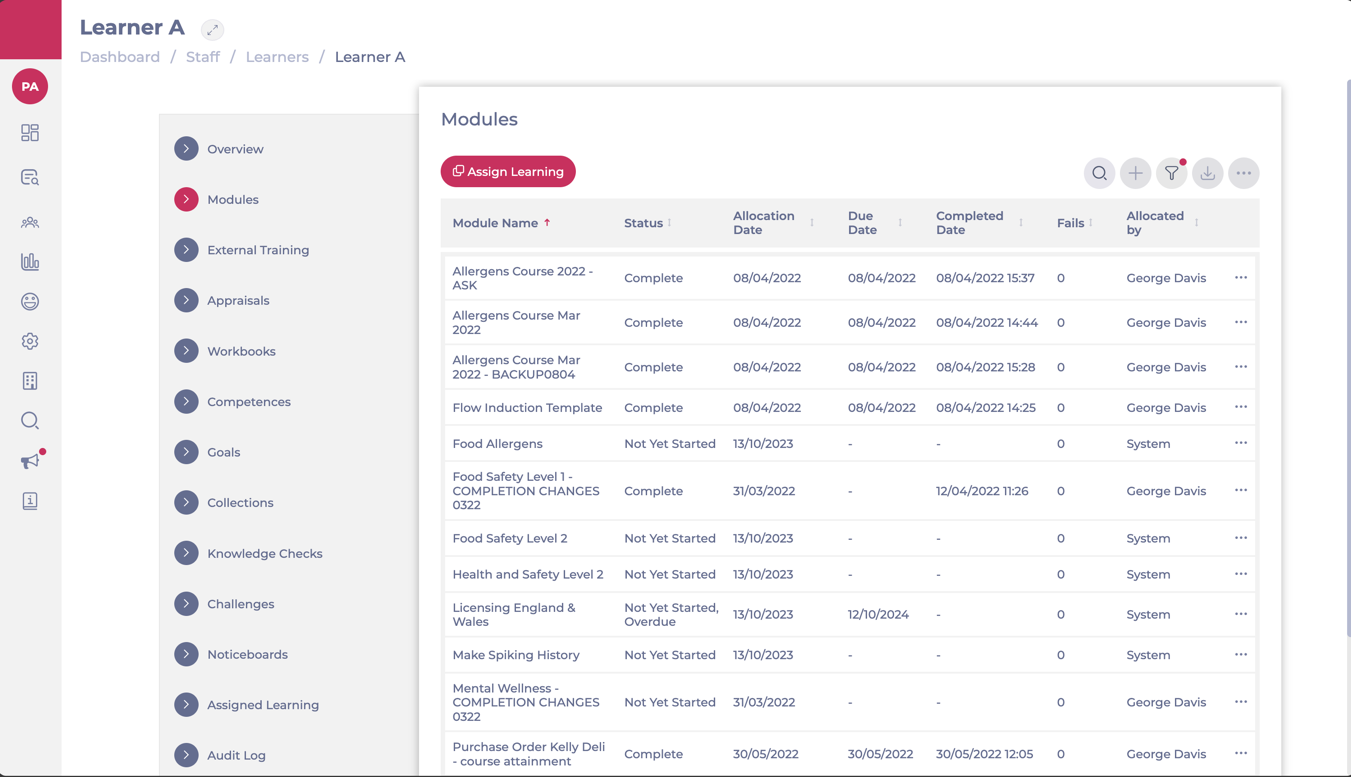The width and height of the screenshot is (1351, 777).
Task: Open row menu for Allergens Course Mar 2022 - BACKUP0804
Action: coord(1241,367)
